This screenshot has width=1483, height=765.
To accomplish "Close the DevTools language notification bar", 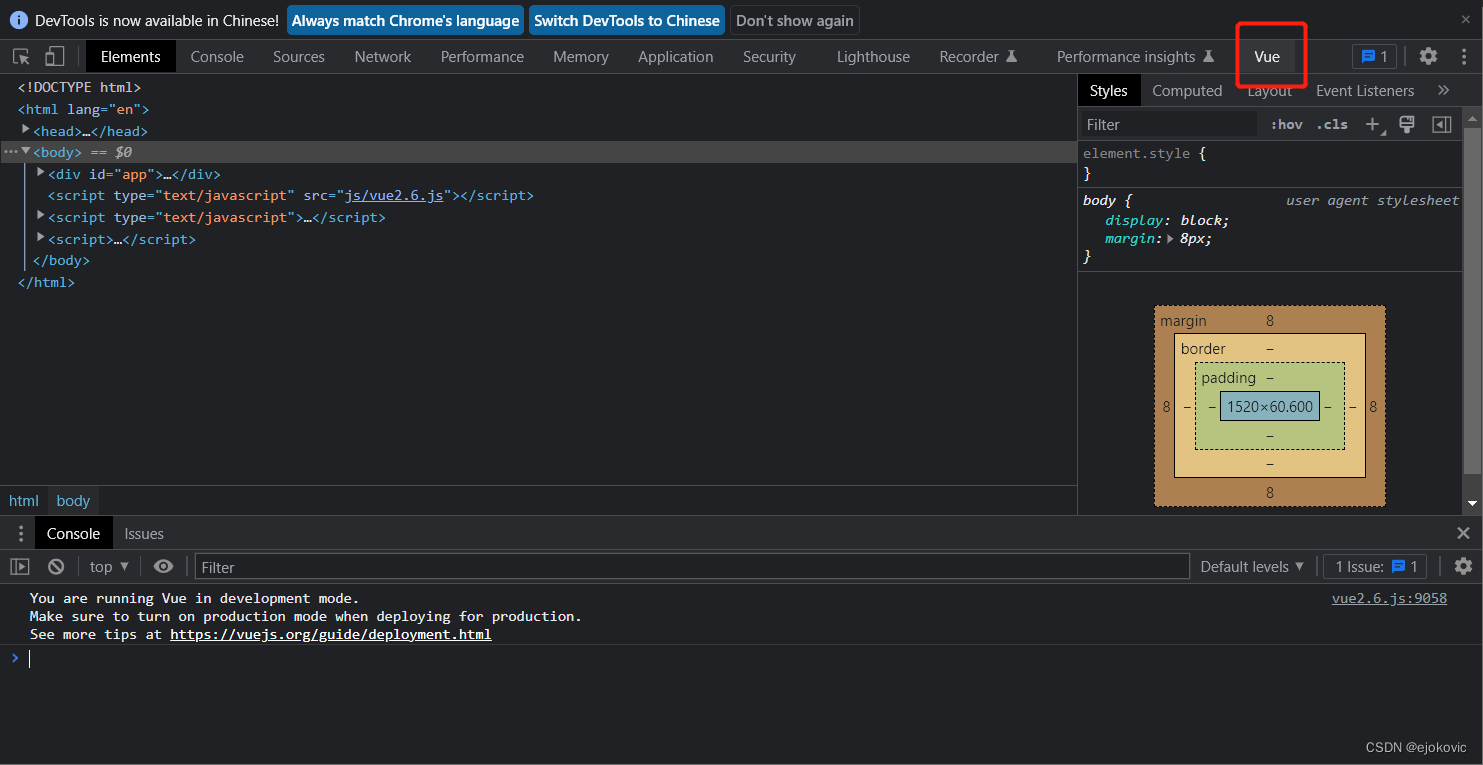I will coord(1466,19).
